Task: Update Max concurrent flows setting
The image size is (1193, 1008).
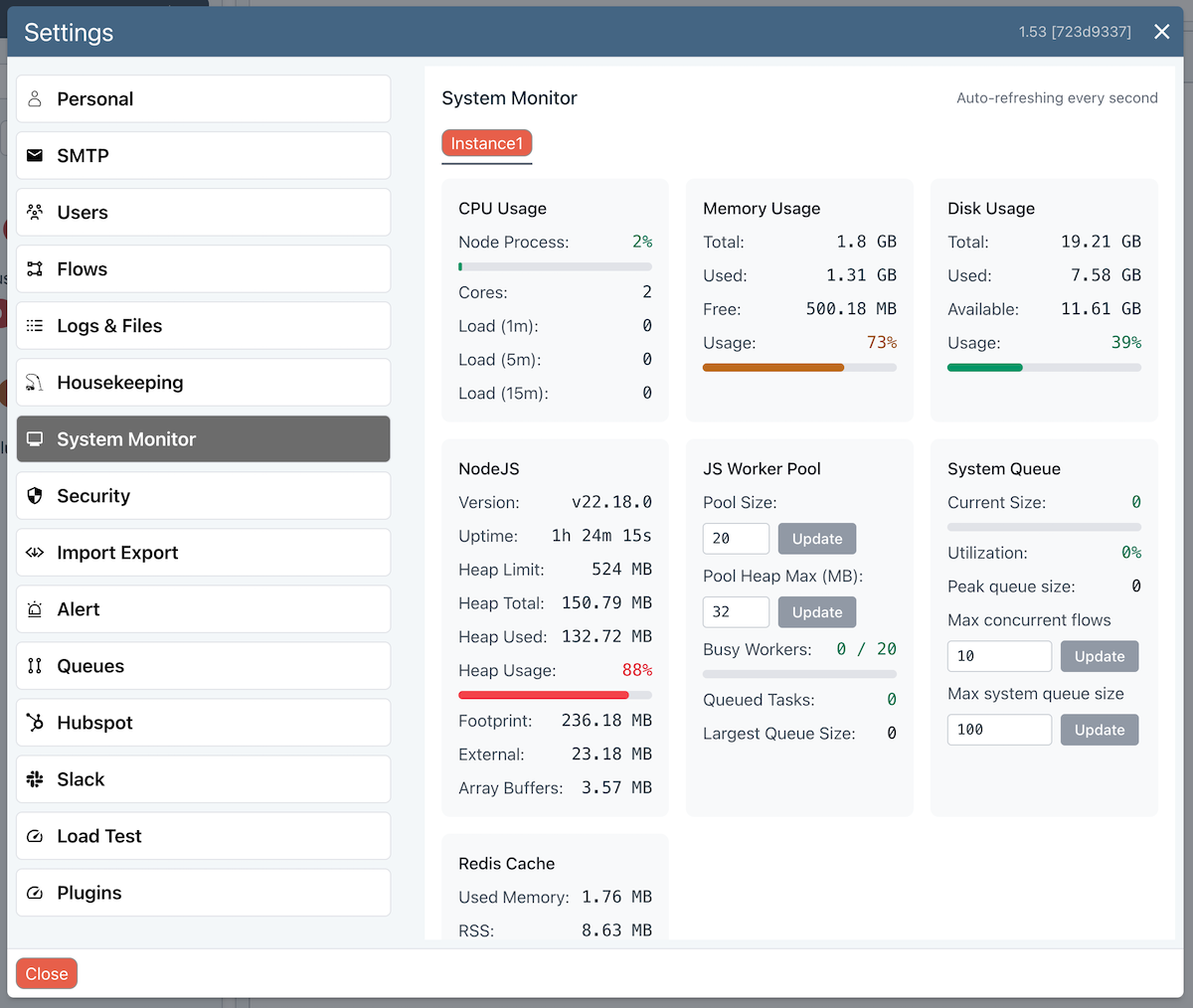Action: (x=1099, y=656)
